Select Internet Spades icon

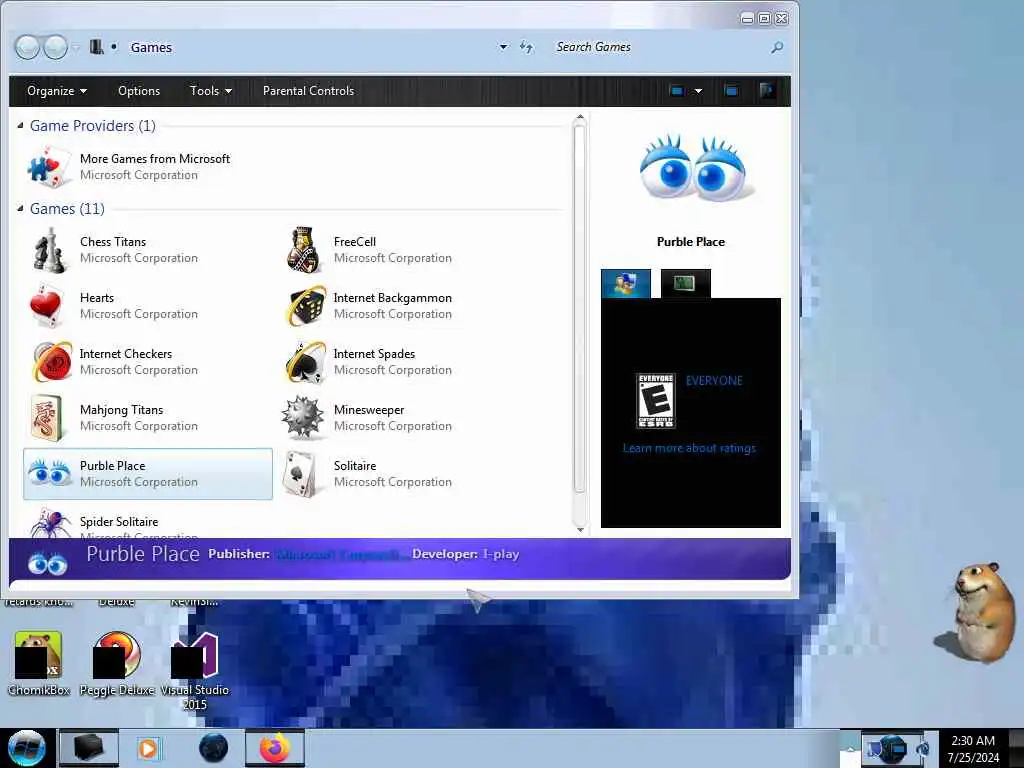pos(306,361)
